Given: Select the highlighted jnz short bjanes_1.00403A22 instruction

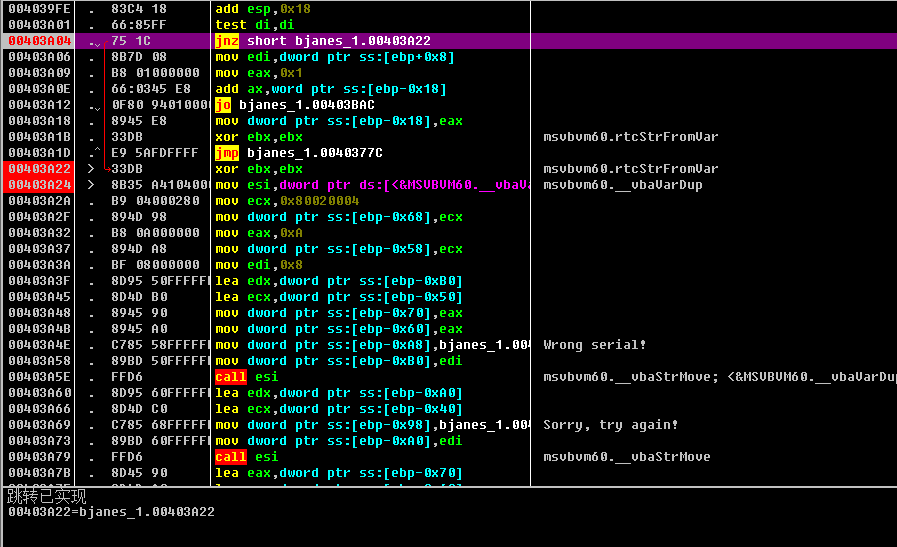Looking at the screenshot, I should (x=322, y=41).
